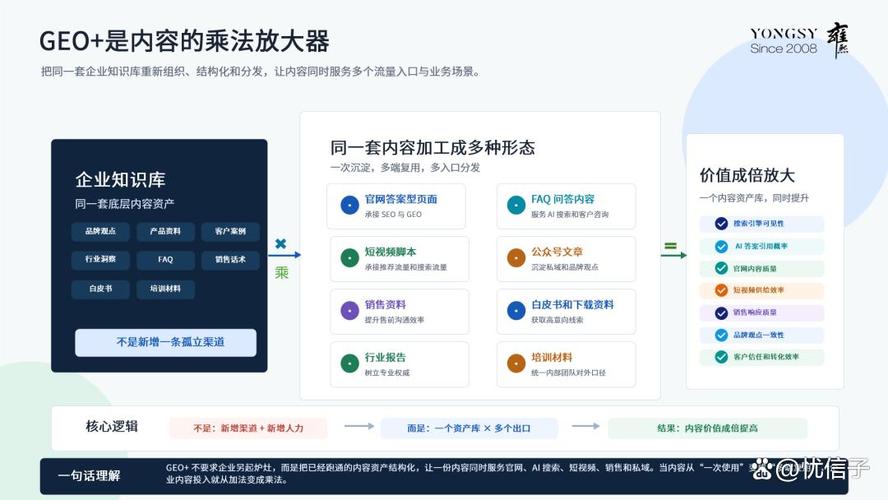Click the green equals sign icon

[x=670, y=246]
